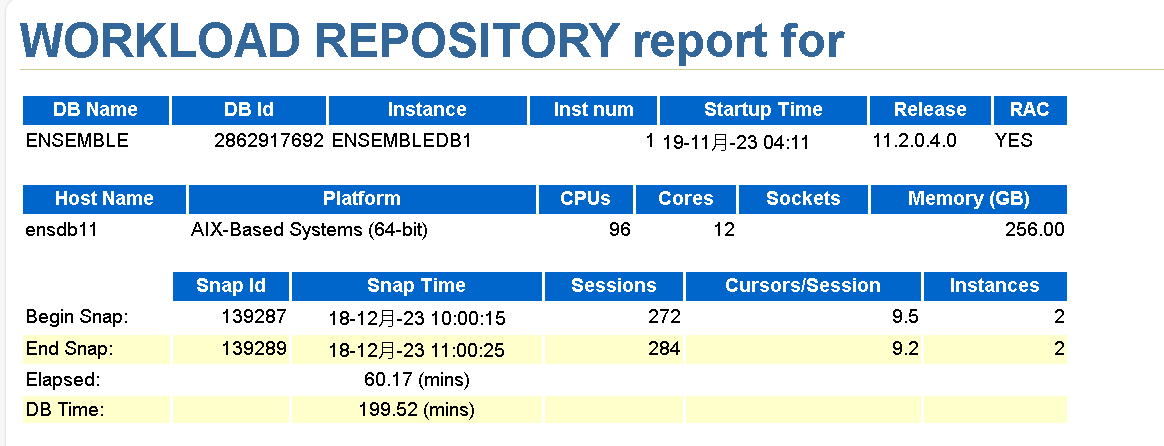This screenshot has width=1164, height=446.
Task: Click the DB Id header cell
Action: 249,110
